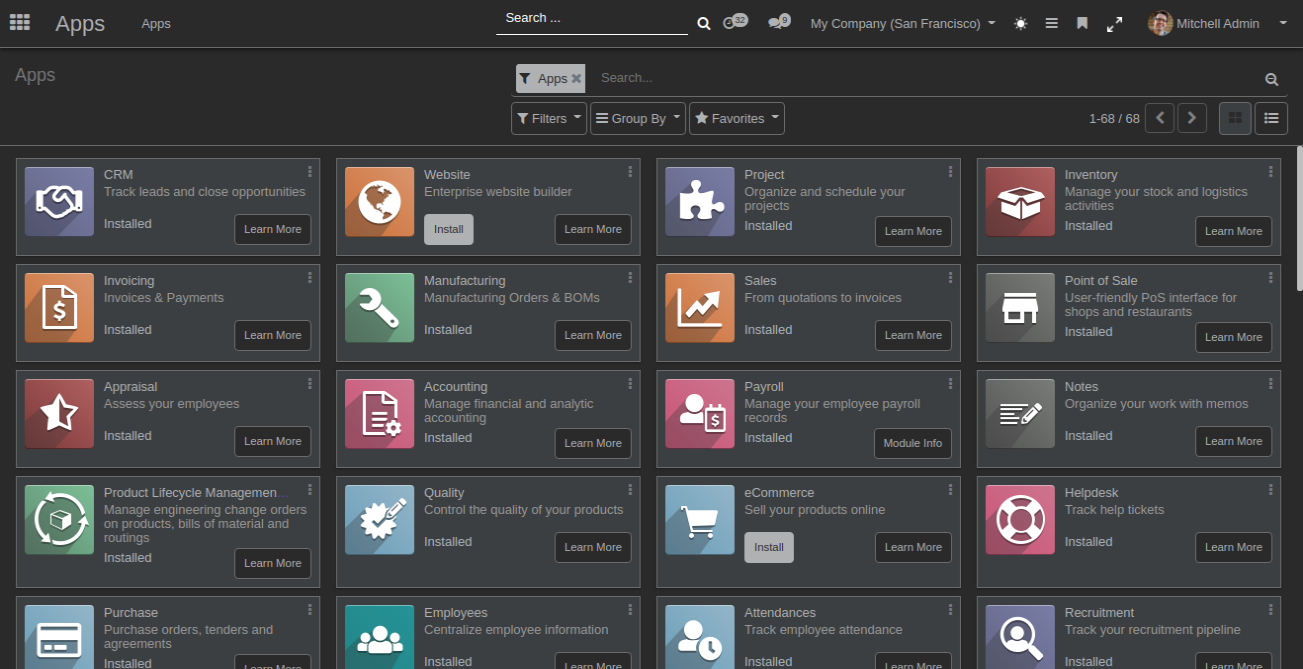Open the Helpdesk lifebuoy app icon
1303x669 pixels.
coord(1020,520)
